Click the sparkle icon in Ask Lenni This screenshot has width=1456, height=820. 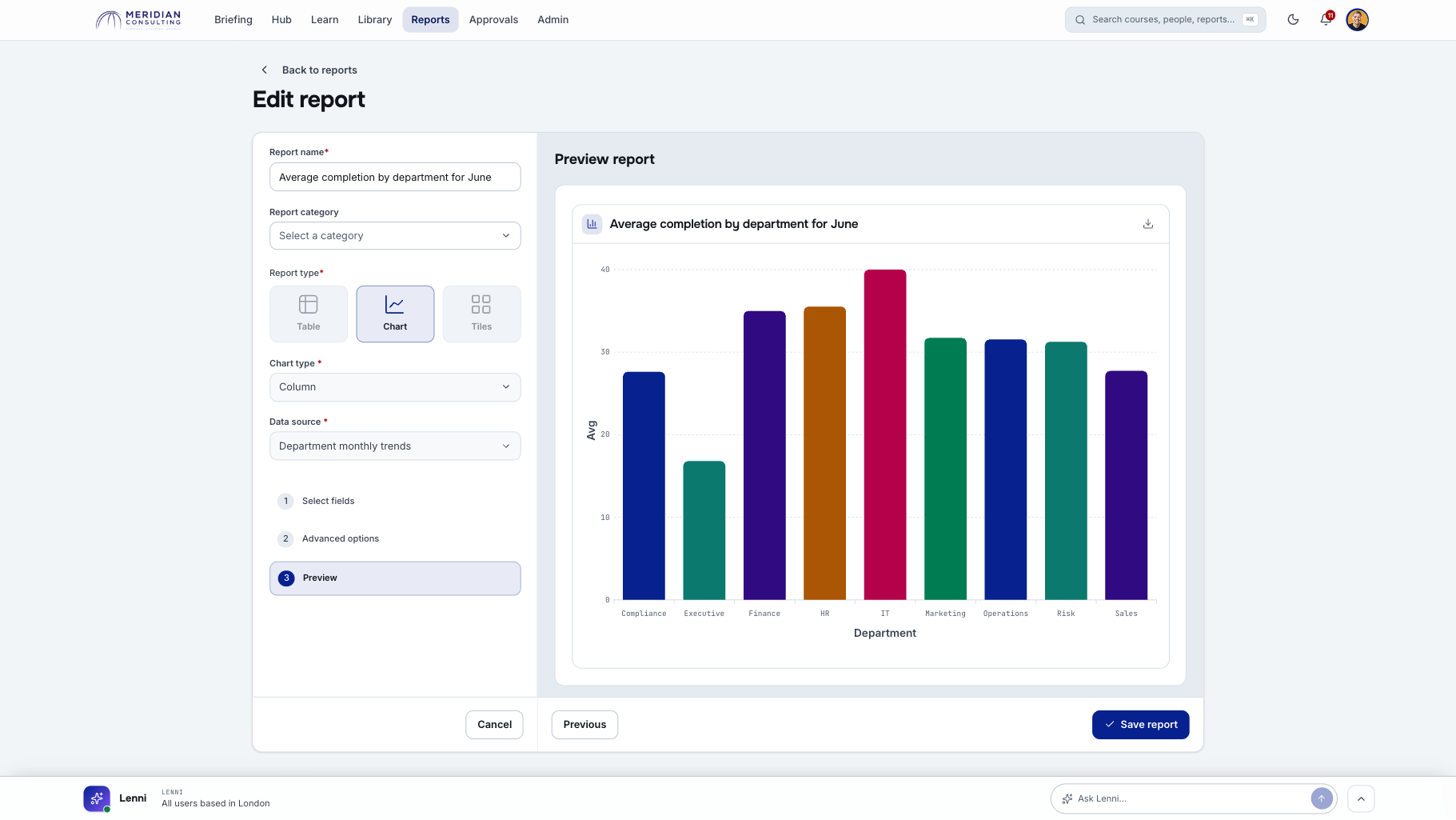[1067, 798]
